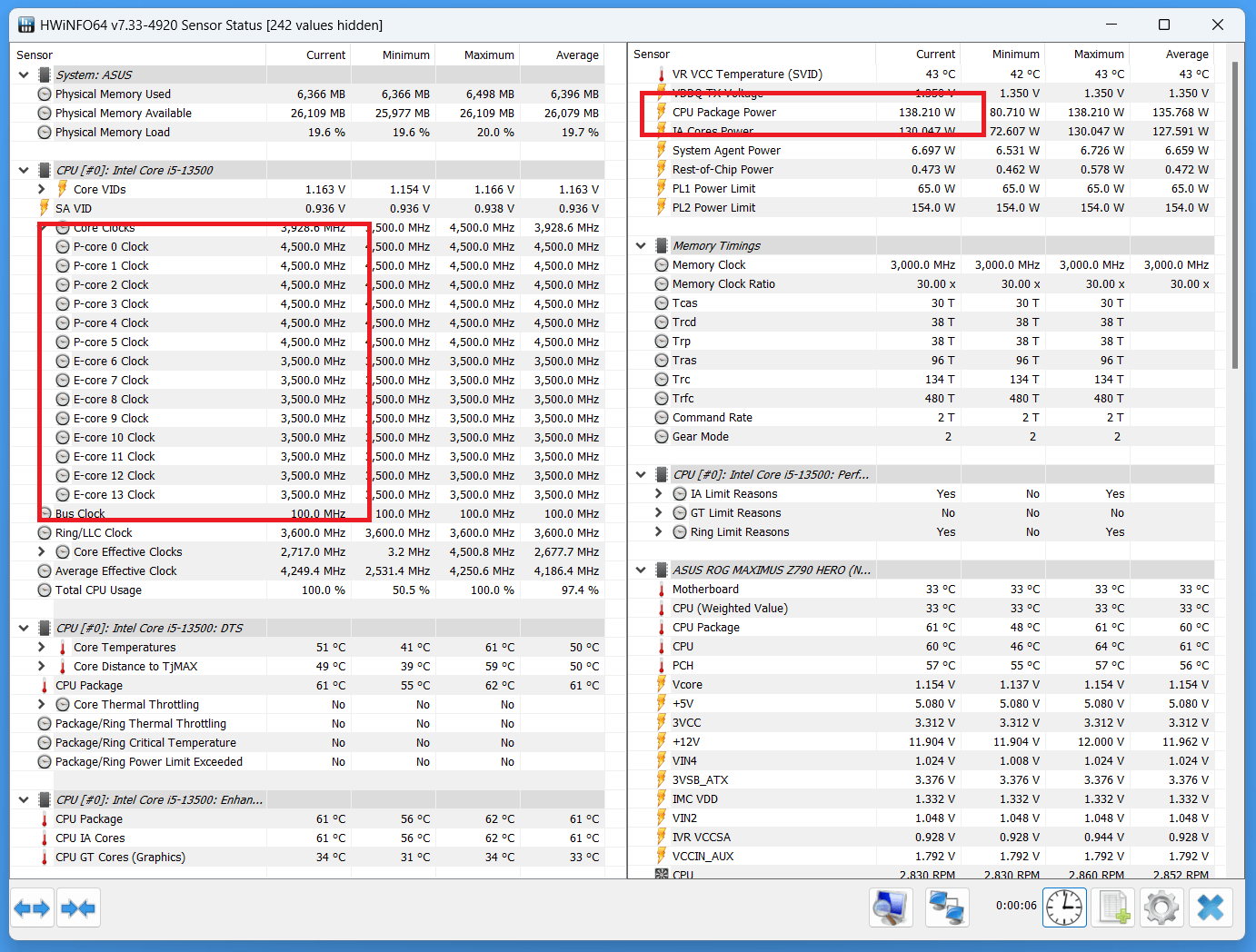Expand IA Limit Reasons entry

click(x=659, y=493)
